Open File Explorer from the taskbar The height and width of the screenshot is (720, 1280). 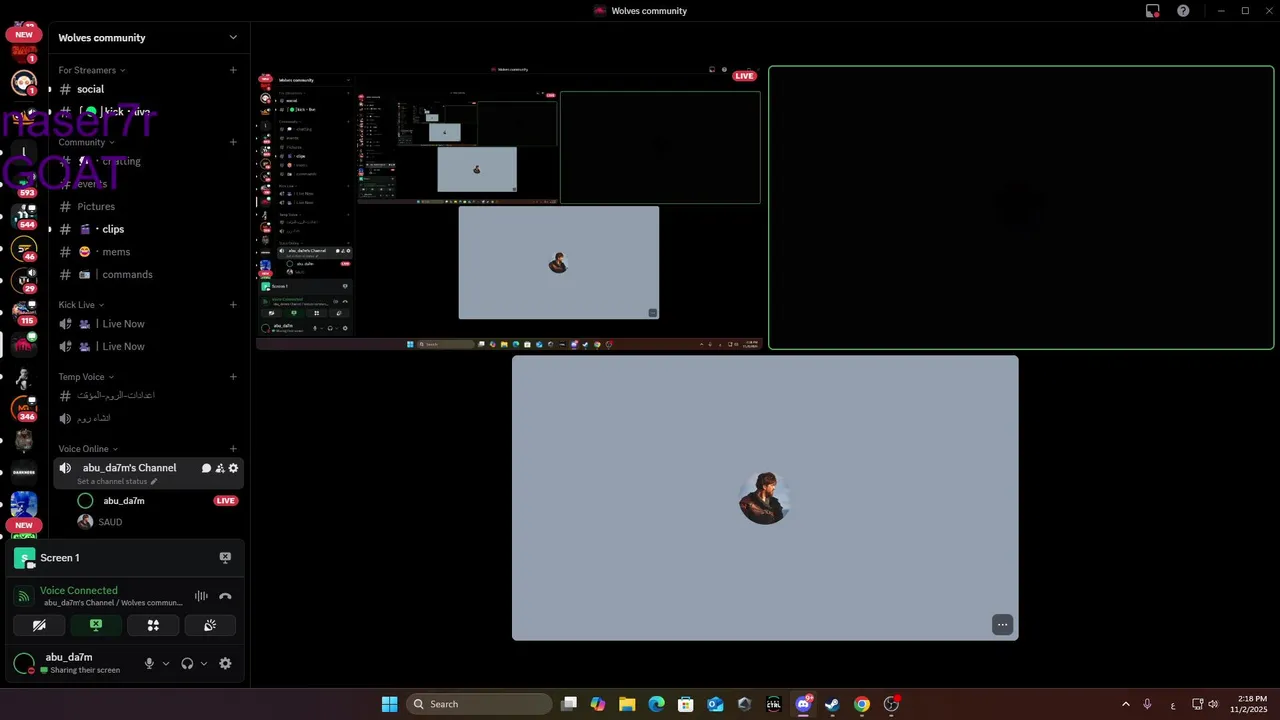tap(627, 704)
